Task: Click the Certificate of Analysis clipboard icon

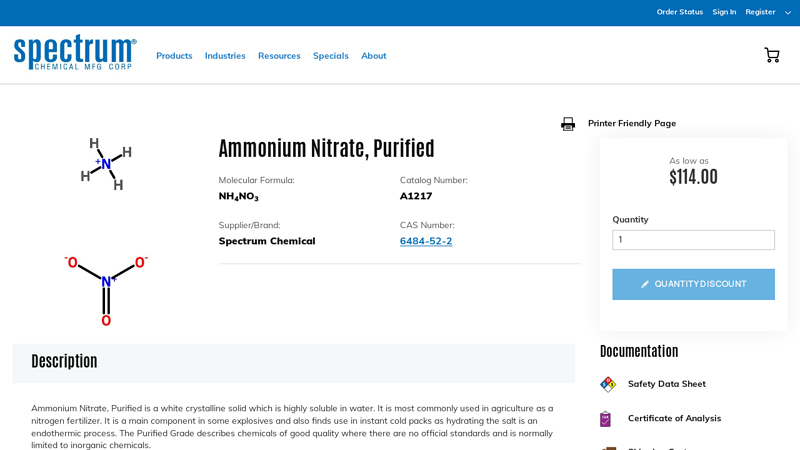Action: click(605, 419)
